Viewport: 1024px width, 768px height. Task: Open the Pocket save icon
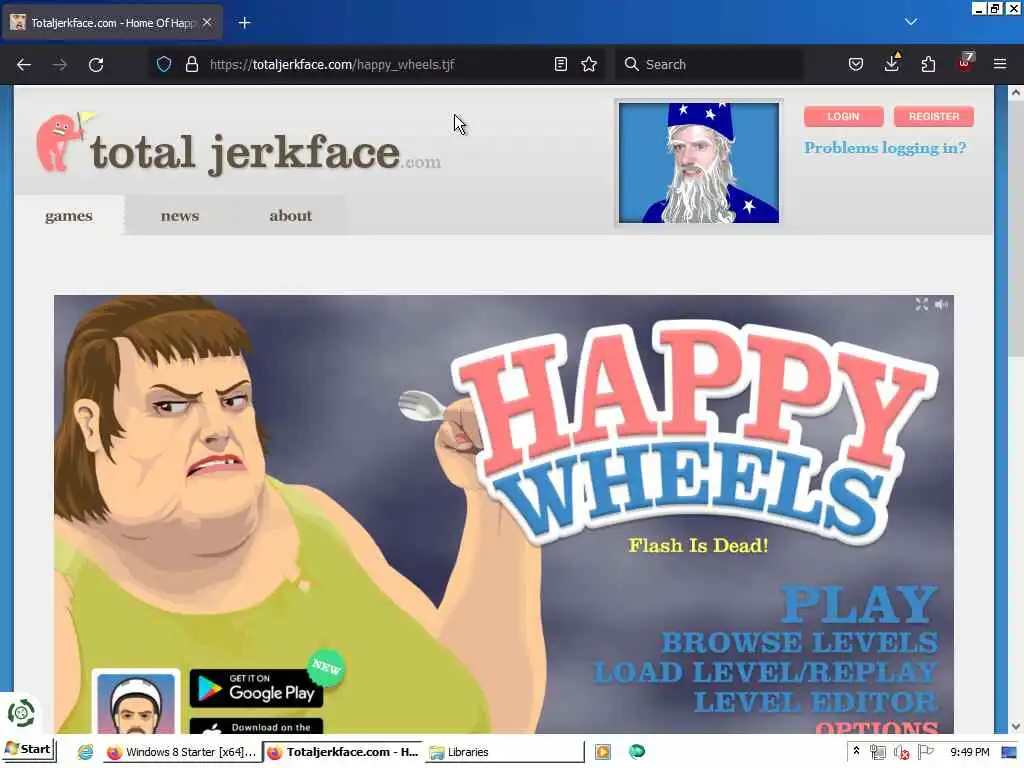pos(856,64)
